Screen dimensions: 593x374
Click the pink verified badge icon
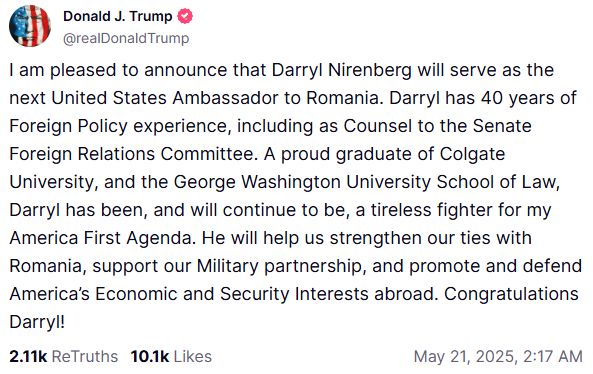[185, 16]
